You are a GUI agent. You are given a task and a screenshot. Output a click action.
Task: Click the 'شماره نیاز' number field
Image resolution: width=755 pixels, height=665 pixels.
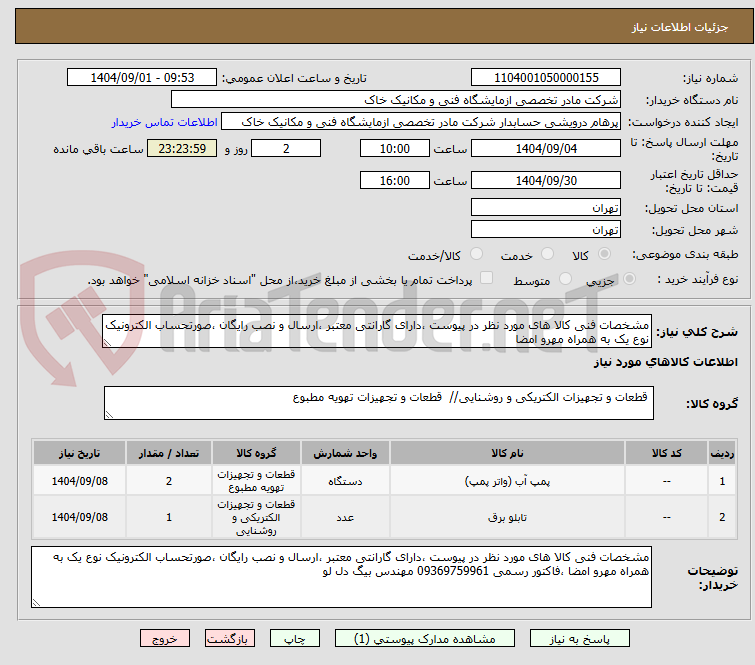tap(545, 77)
